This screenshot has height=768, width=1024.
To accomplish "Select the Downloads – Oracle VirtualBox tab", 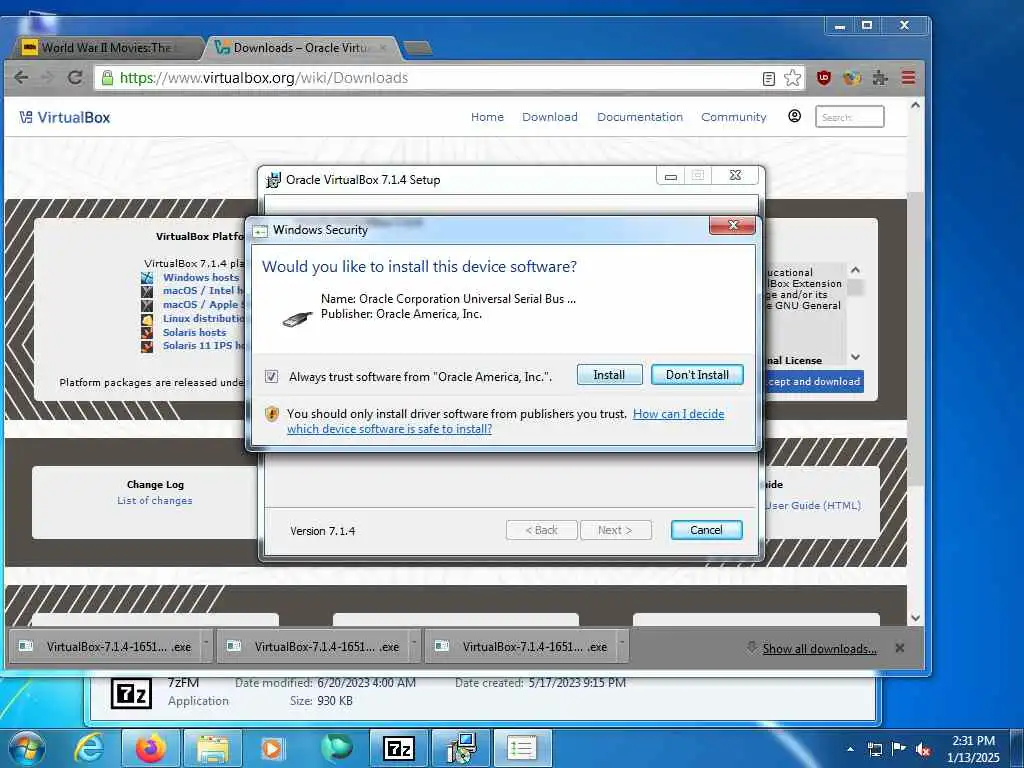I will 303,48.
